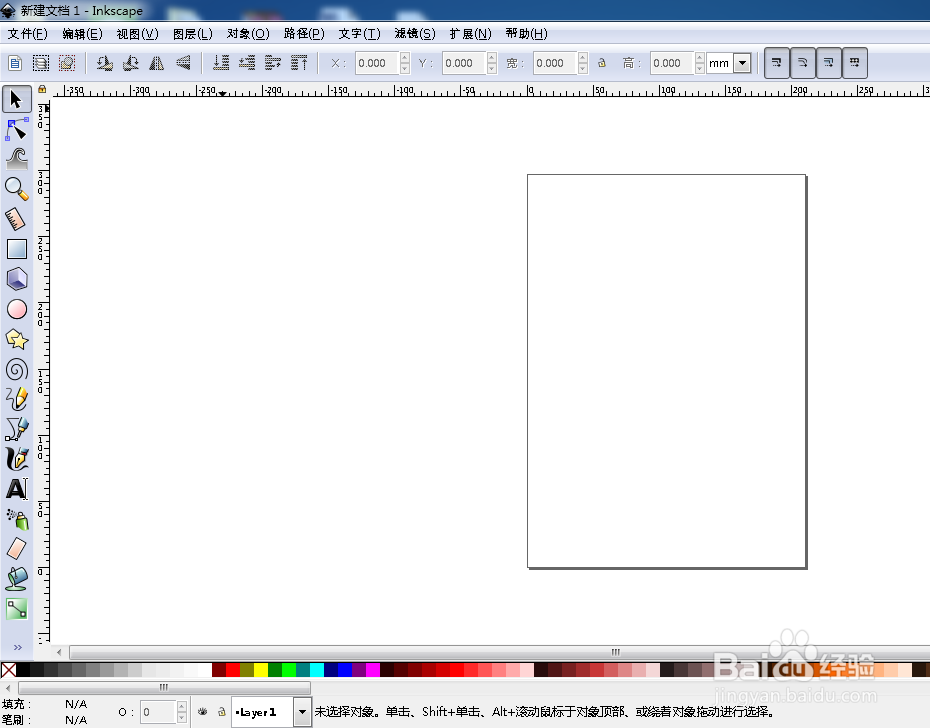Toggle Layer 1 visibility eye

click(x=202, y=711)
